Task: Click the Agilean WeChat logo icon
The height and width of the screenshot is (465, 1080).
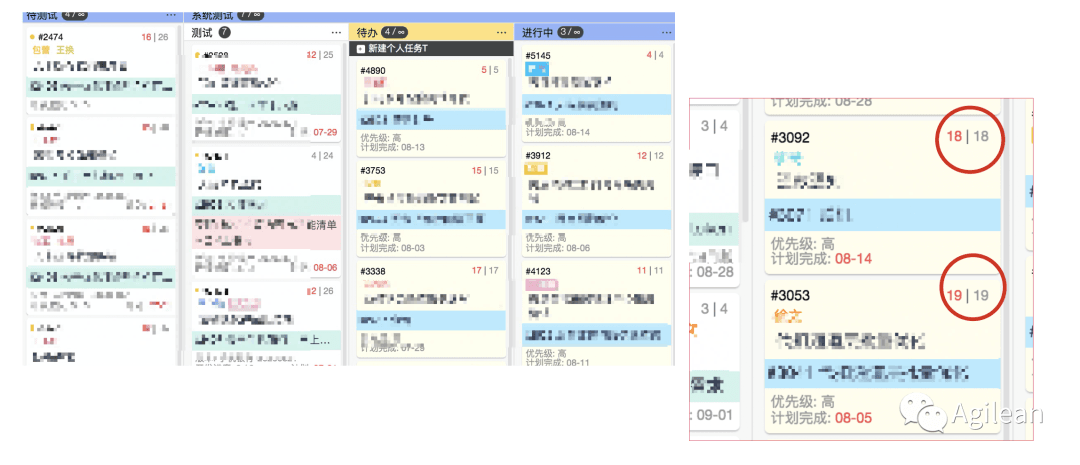Action: tap(924, 412)
